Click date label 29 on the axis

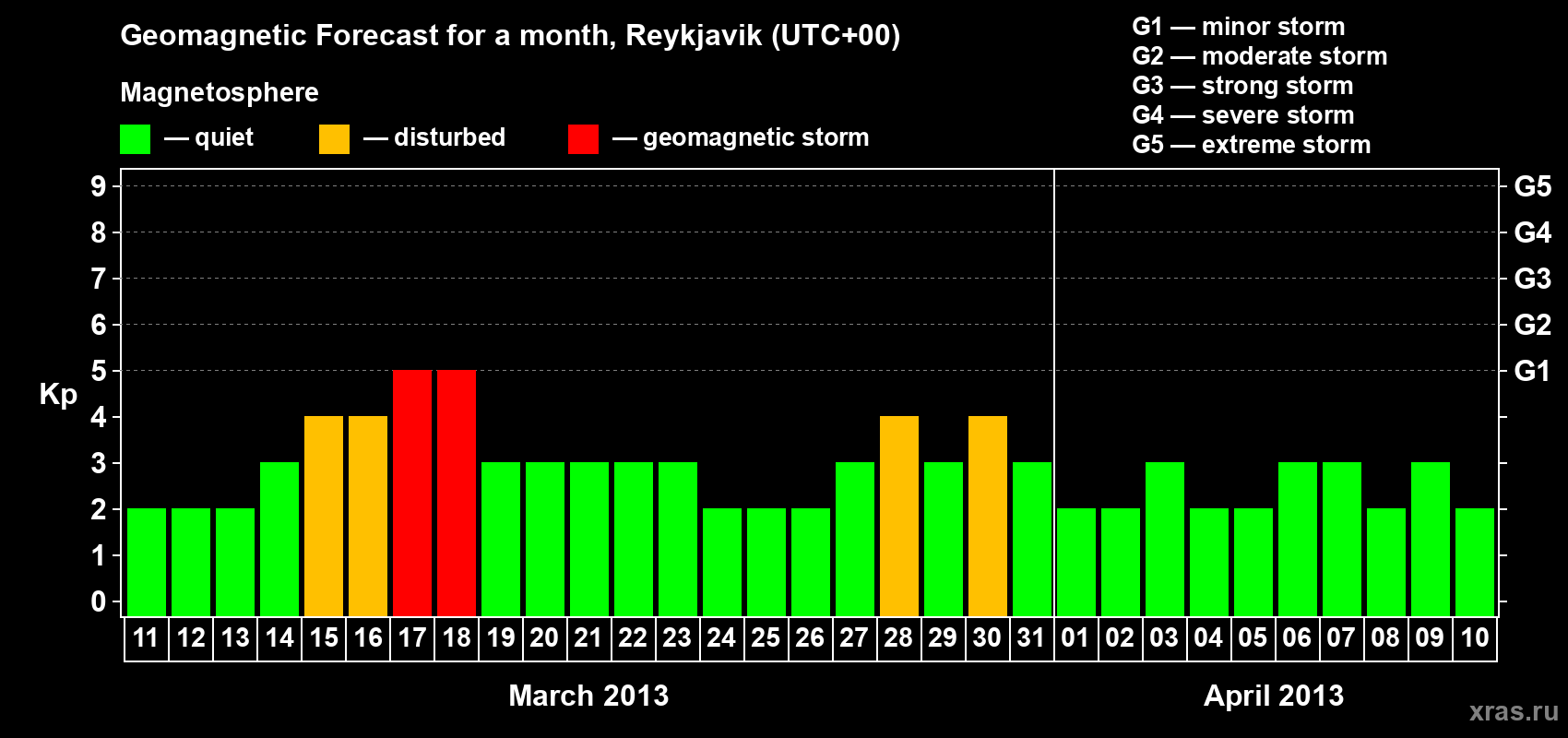pyautogui.click(x=944, y=638)
